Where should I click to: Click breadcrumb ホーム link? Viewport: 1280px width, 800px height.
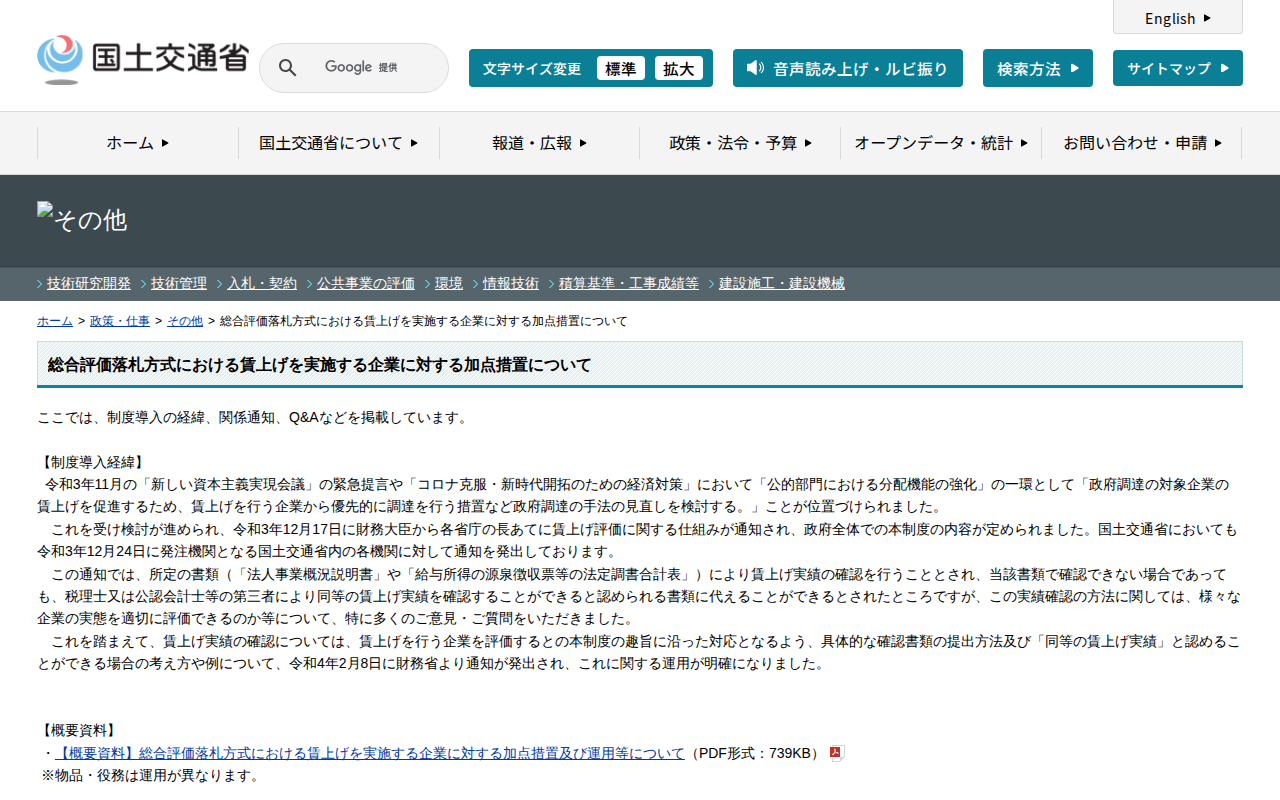pyautogui.click(x=55, y=321)
